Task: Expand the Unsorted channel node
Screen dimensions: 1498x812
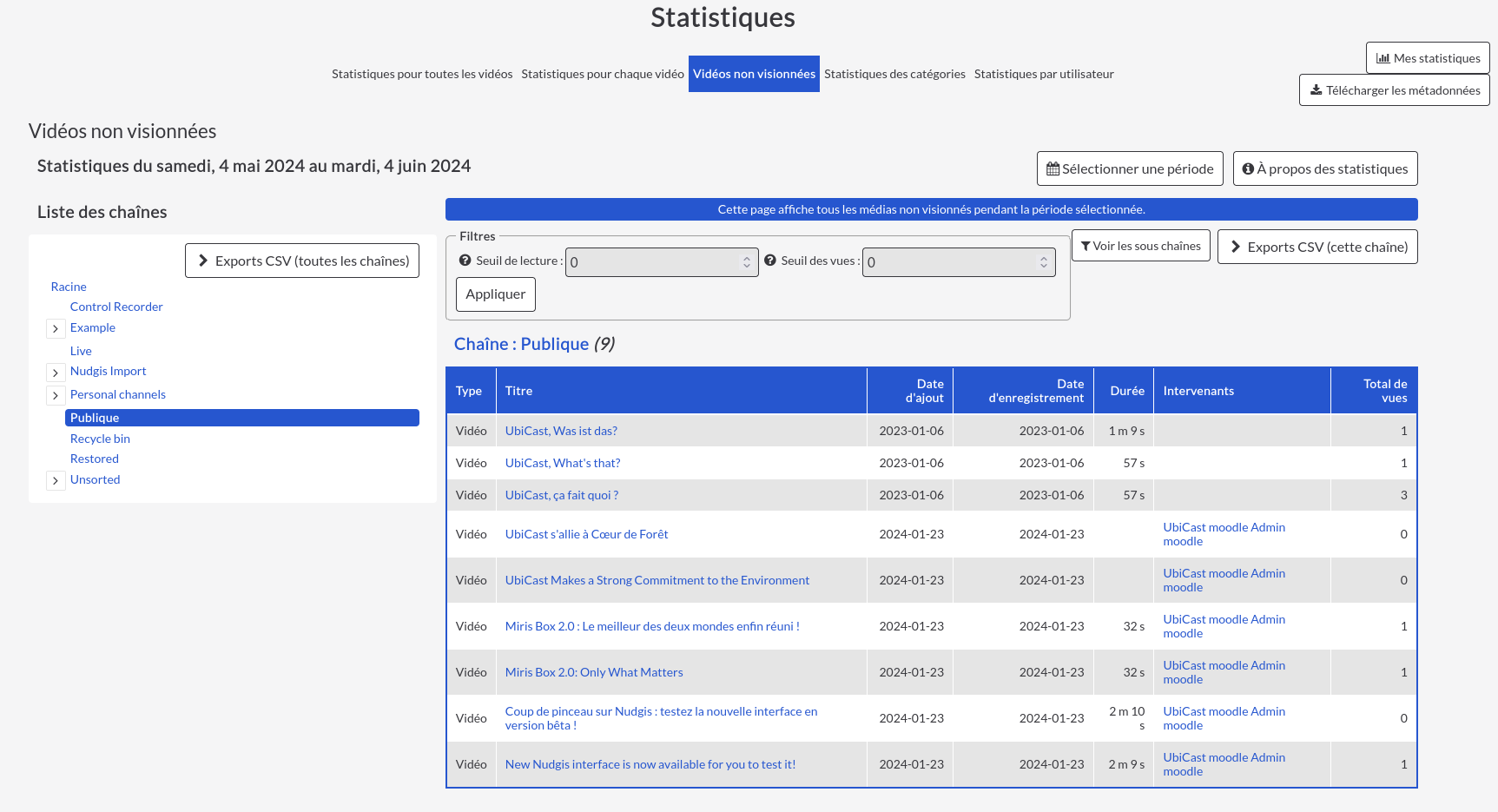Action: point(56,480)
